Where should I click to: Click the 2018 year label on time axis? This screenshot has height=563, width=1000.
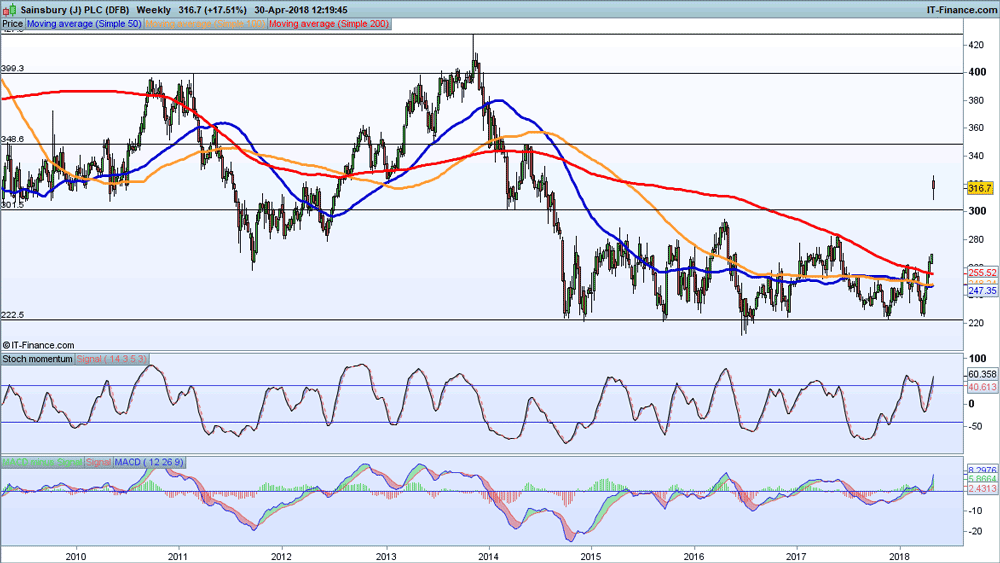[x=901, y=557]
